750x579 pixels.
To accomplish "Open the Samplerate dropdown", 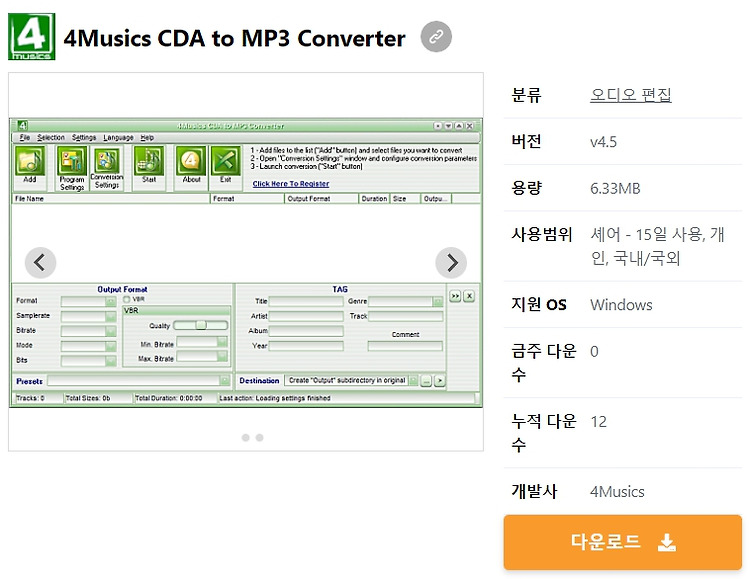I will coord(110,317).
